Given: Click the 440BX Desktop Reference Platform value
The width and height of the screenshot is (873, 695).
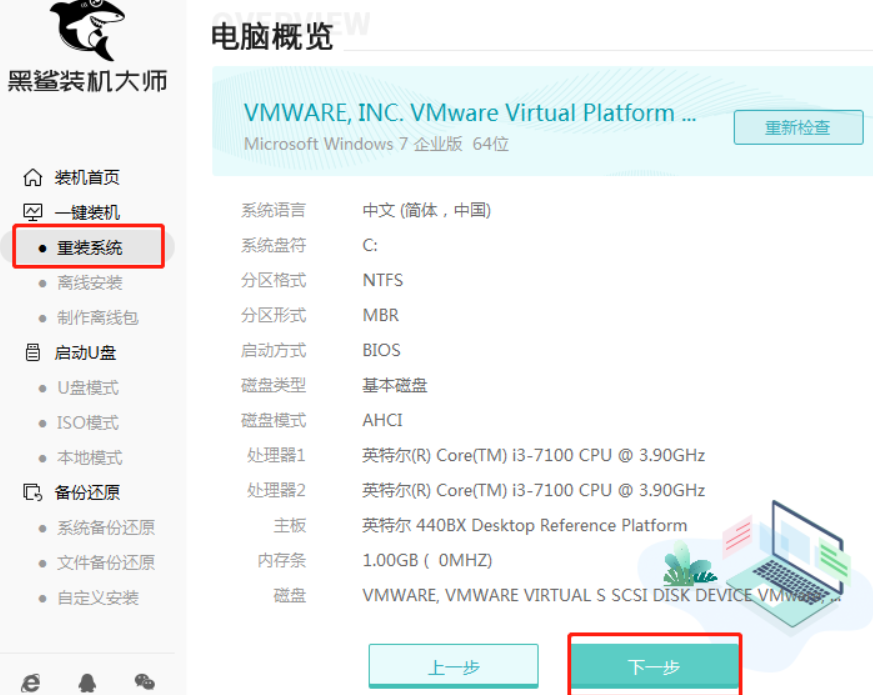Looking at the screenshot, I should (x=524, y=526).
